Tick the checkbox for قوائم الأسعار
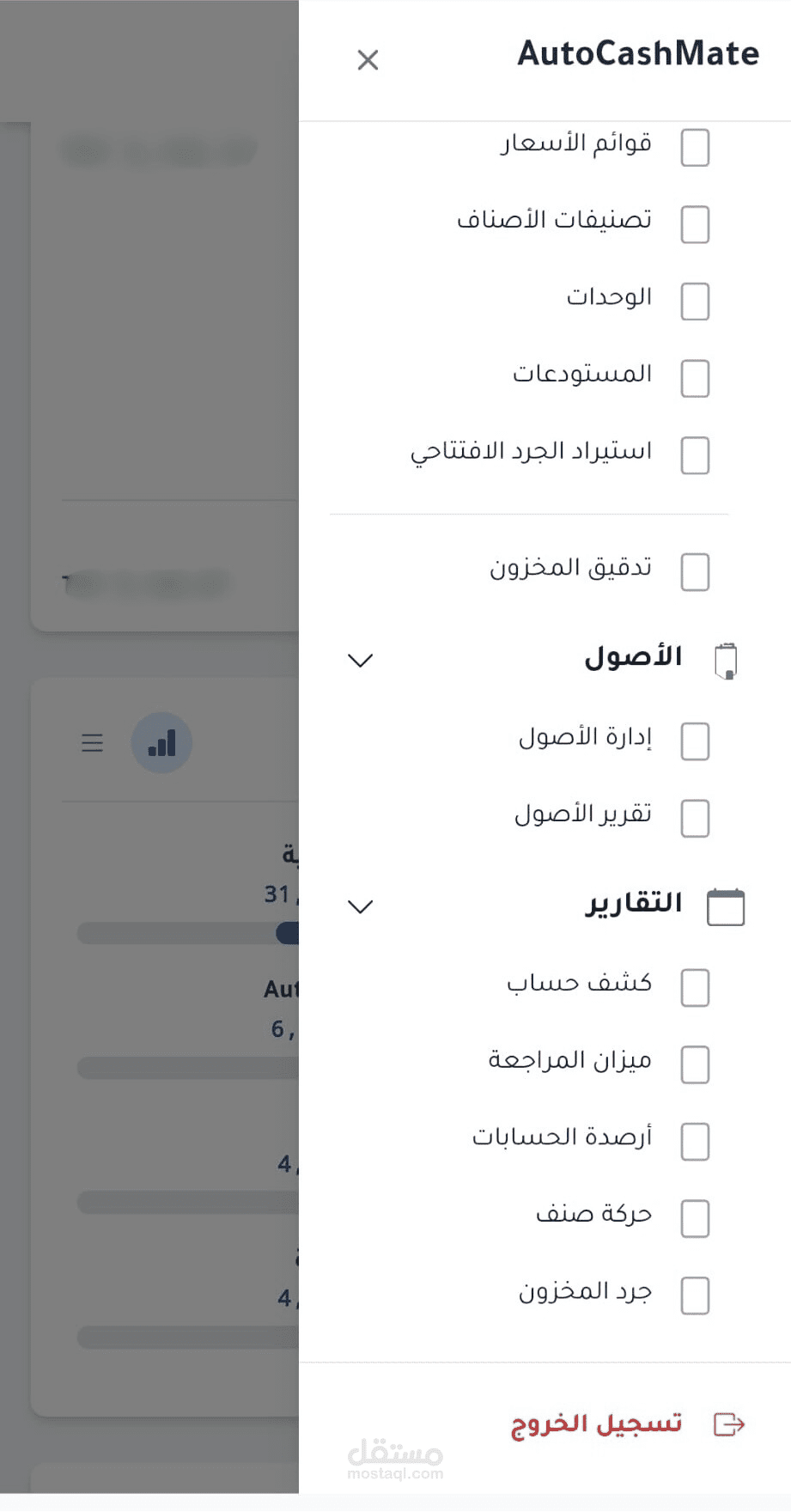The width and height of the screenshot is (791, 1512). point(695,148)
